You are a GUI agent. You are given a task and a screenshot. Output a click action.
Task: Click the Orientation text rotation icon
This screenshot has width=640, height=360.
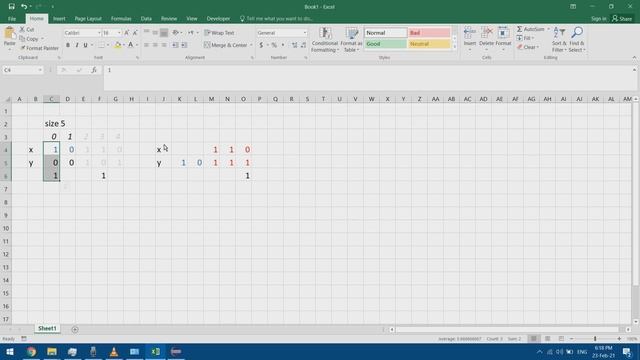tap(176, 33)
